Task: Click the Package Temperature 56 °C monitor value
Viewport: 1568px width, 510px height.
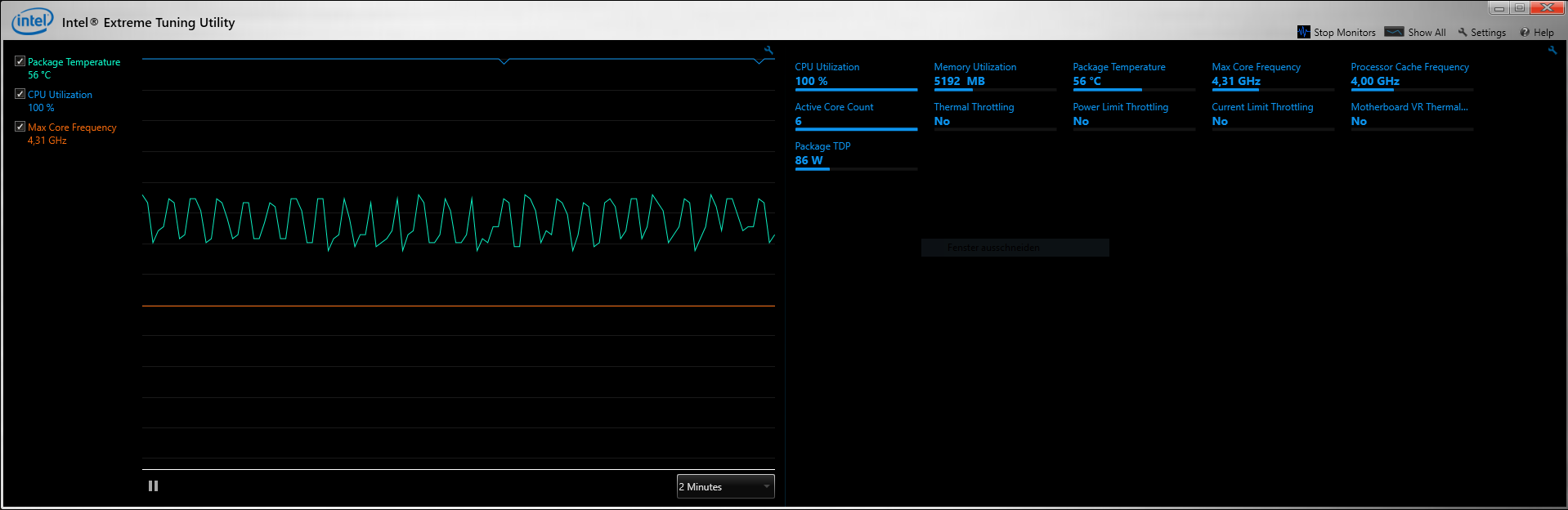Action: point(1086,81)
